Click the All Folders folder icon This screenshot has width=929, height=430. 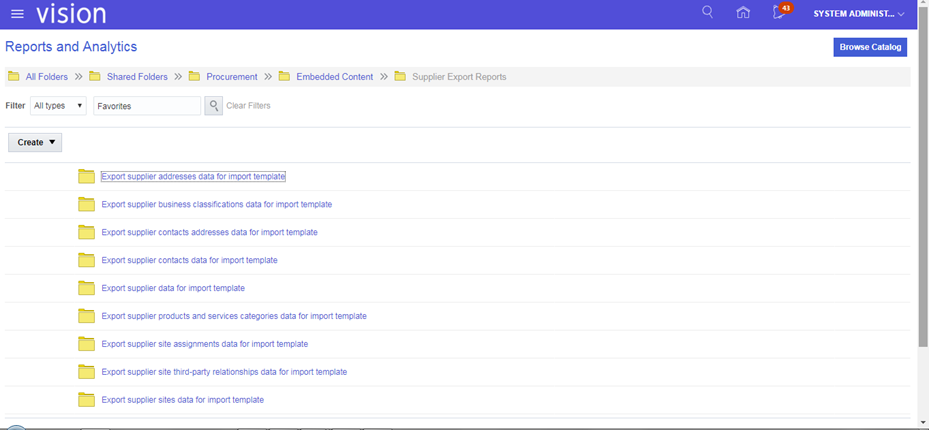[14, 76]
